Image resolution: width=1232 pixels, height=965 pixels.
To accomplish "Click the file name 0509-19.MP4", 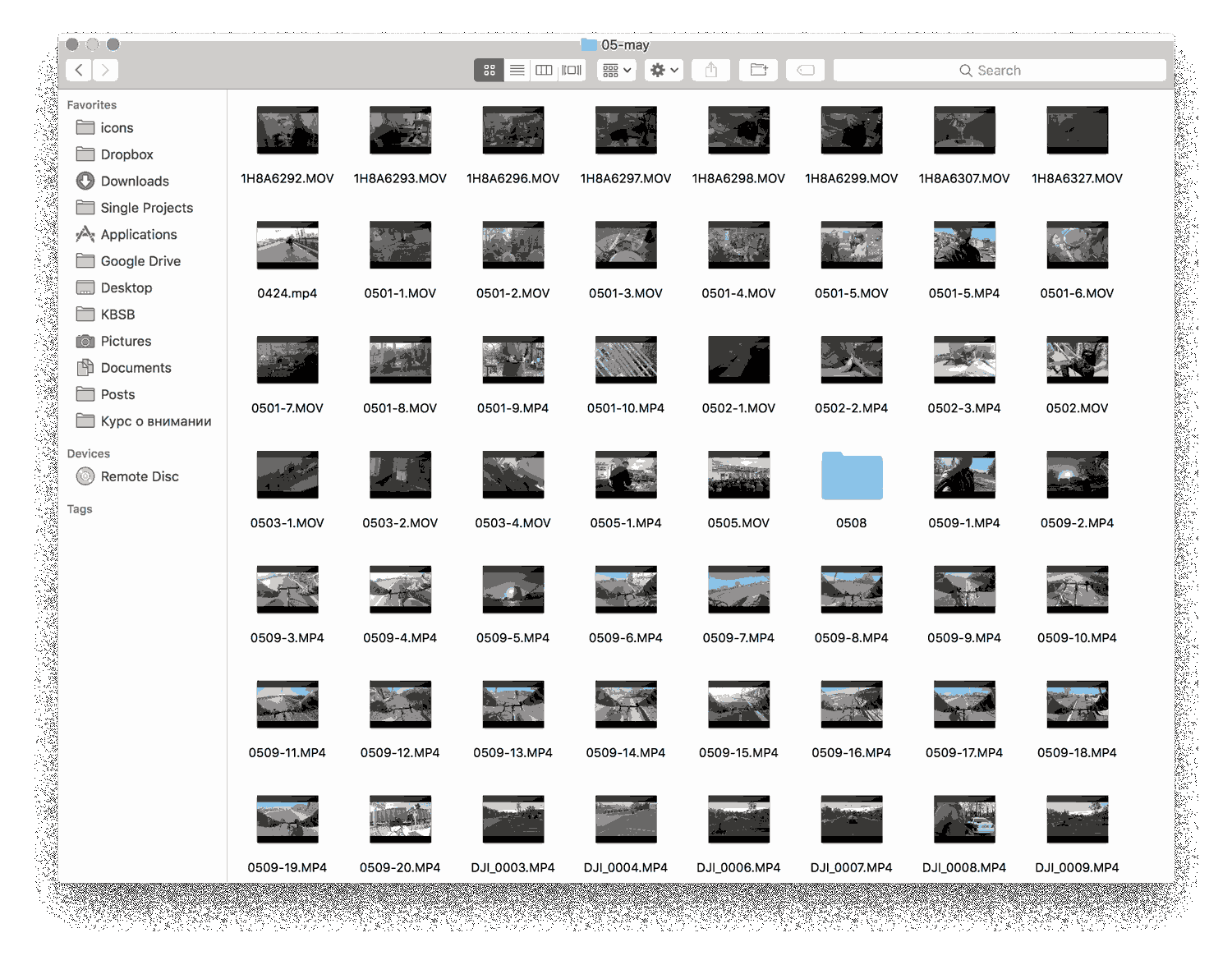I will [287, 868].
